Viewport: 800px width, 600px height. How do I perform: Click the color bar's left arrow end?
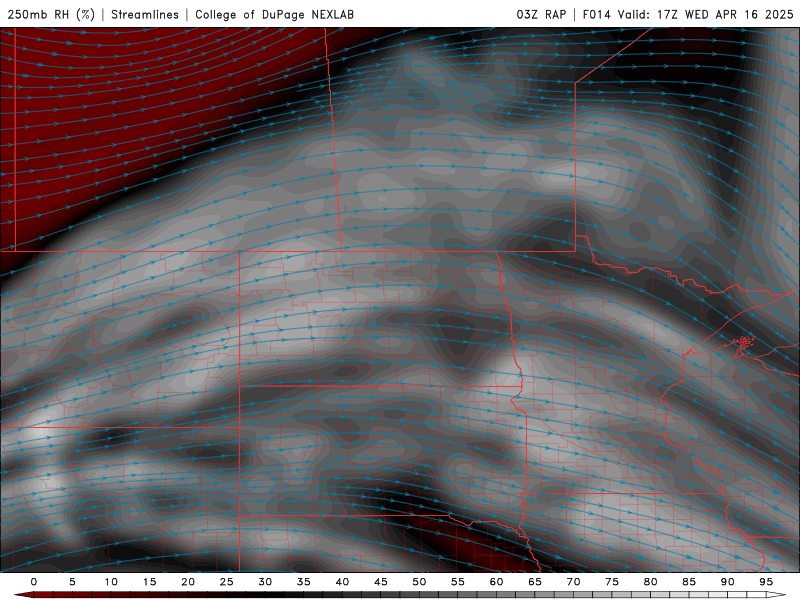(23, 595)
